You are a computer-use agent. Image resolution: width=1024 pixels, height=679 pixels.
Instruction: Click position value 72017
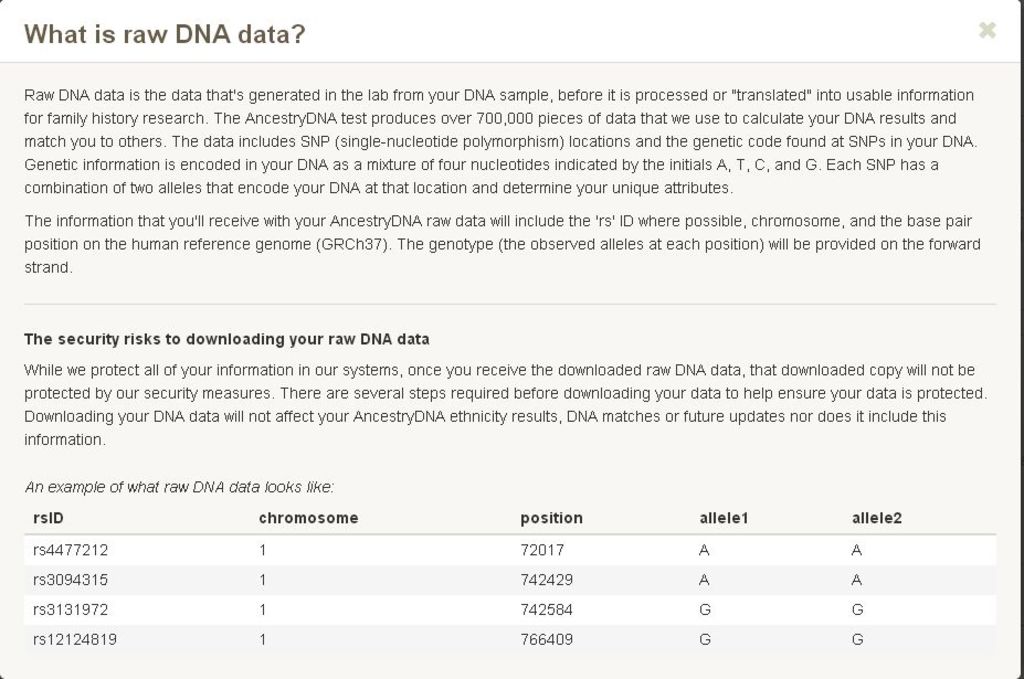tap(542, 550)
